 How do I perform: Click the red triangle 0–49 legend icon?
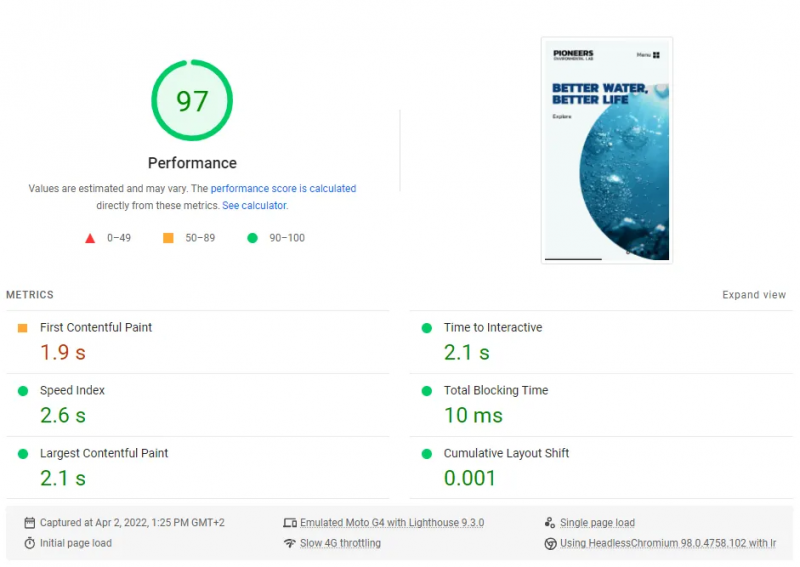(x=90, y=238)
